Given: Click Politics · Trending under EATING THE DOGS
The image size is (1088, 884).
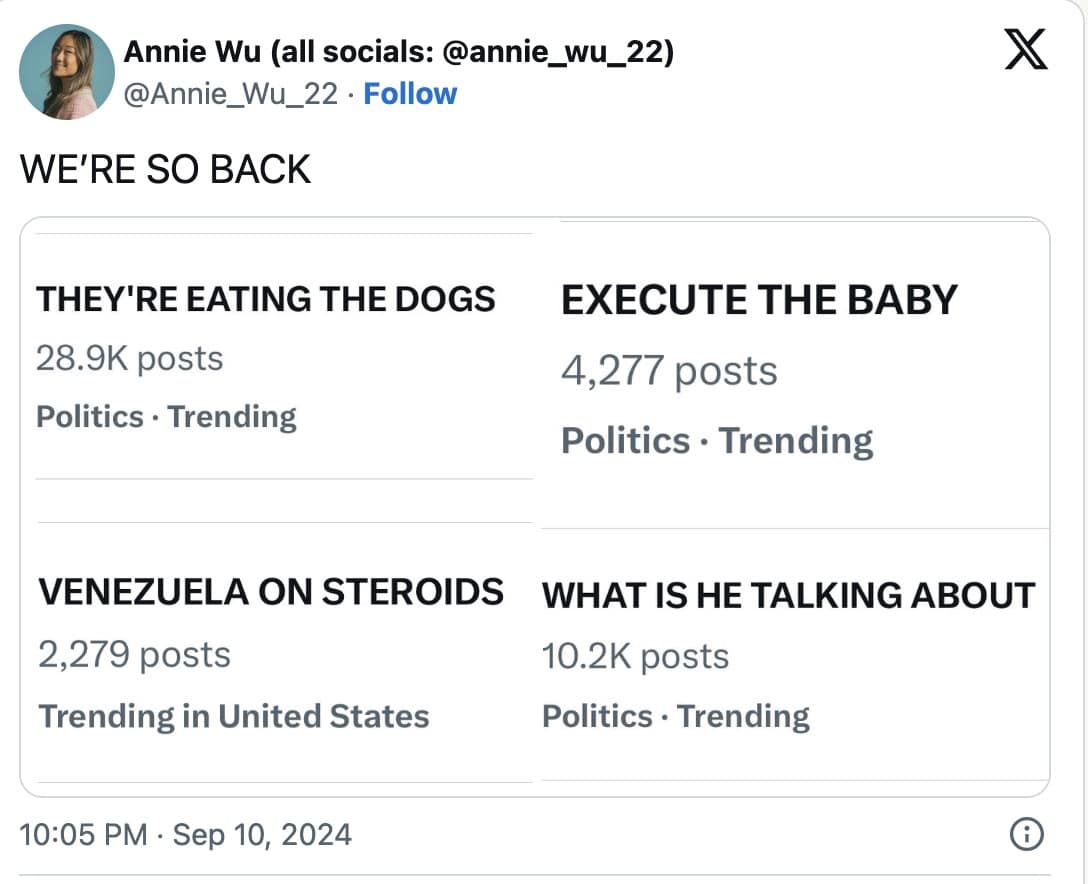Looking at the screenshot, I should (x=167, y=416).
